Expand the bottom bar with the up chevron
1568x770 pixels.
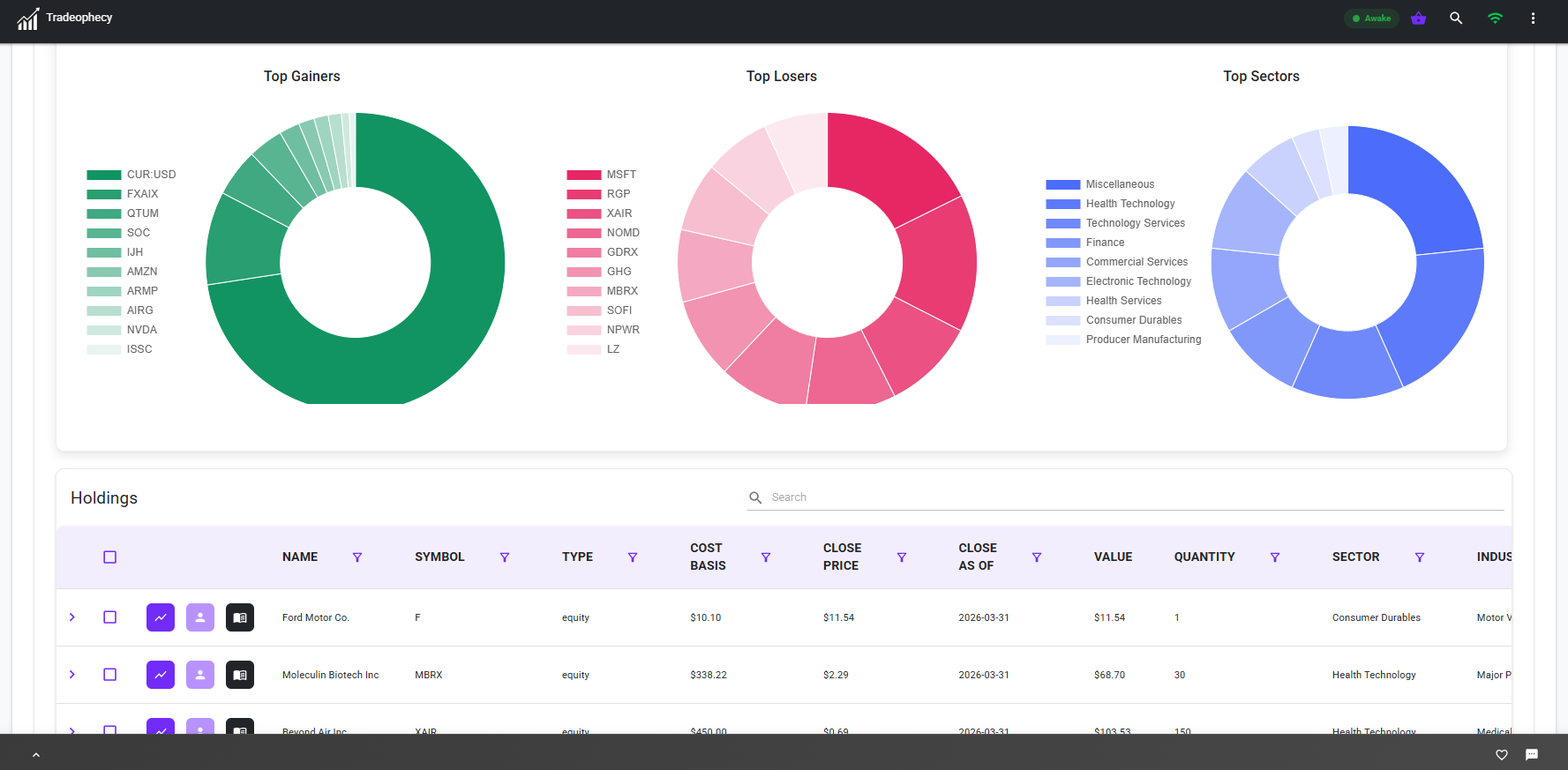click(x=36, y=755)
